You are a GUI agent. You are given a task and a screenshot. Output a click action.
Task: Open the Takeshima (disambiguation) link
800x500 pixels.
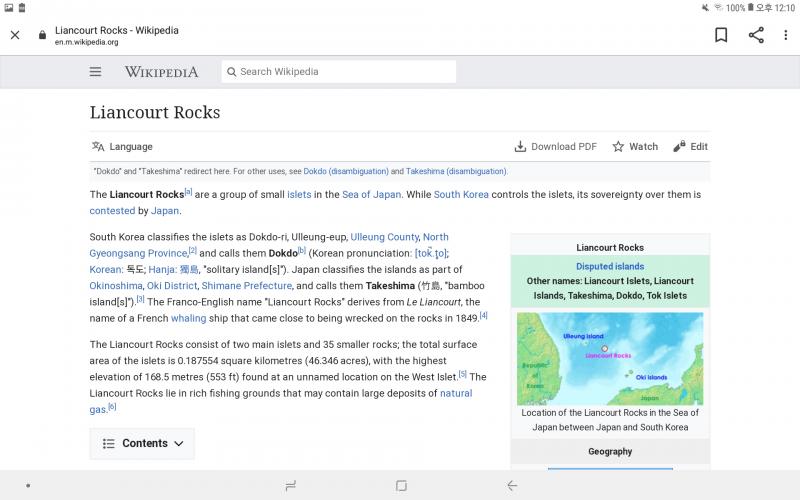[x=456, y=171]
